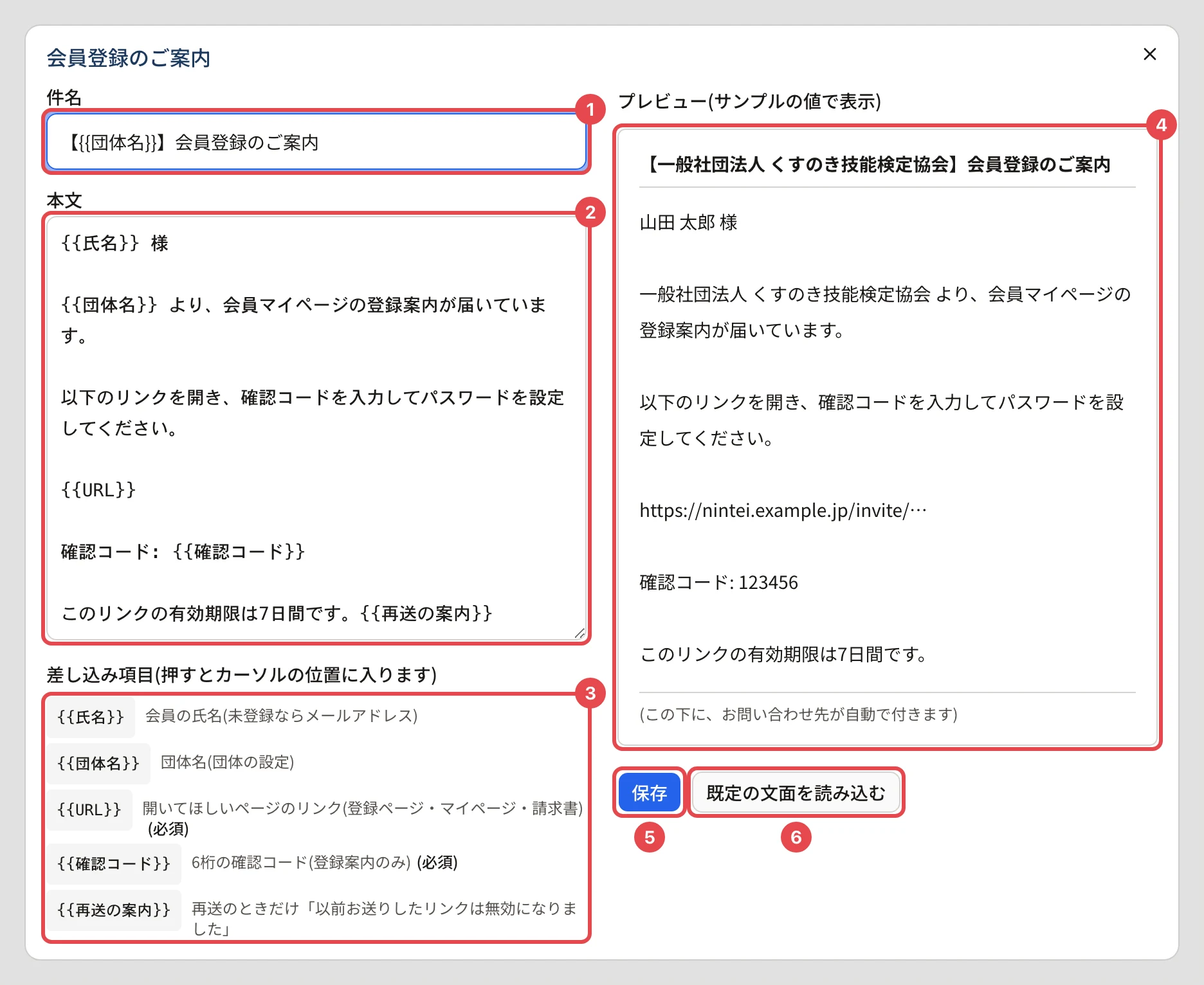Click the dialog title 会員登録のご案内

point(129,58)
